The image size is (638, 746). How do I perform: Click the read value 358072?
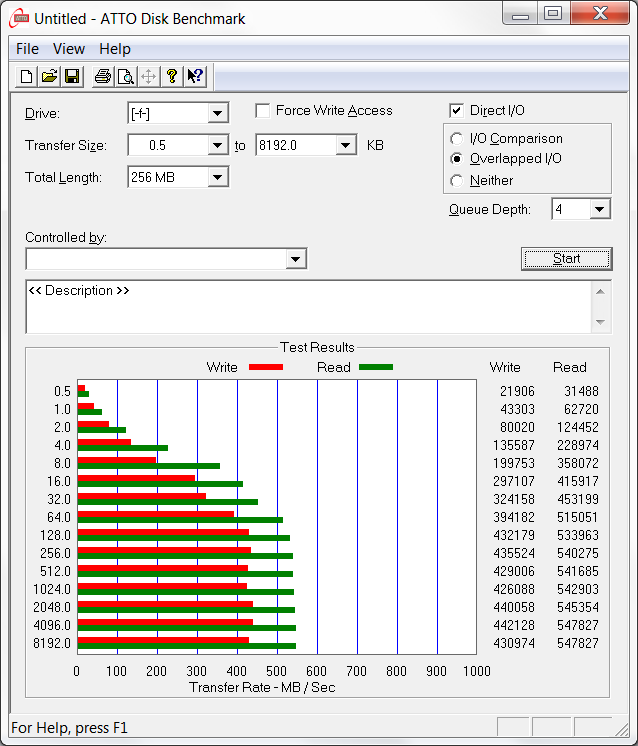click(x=578, y=463)
